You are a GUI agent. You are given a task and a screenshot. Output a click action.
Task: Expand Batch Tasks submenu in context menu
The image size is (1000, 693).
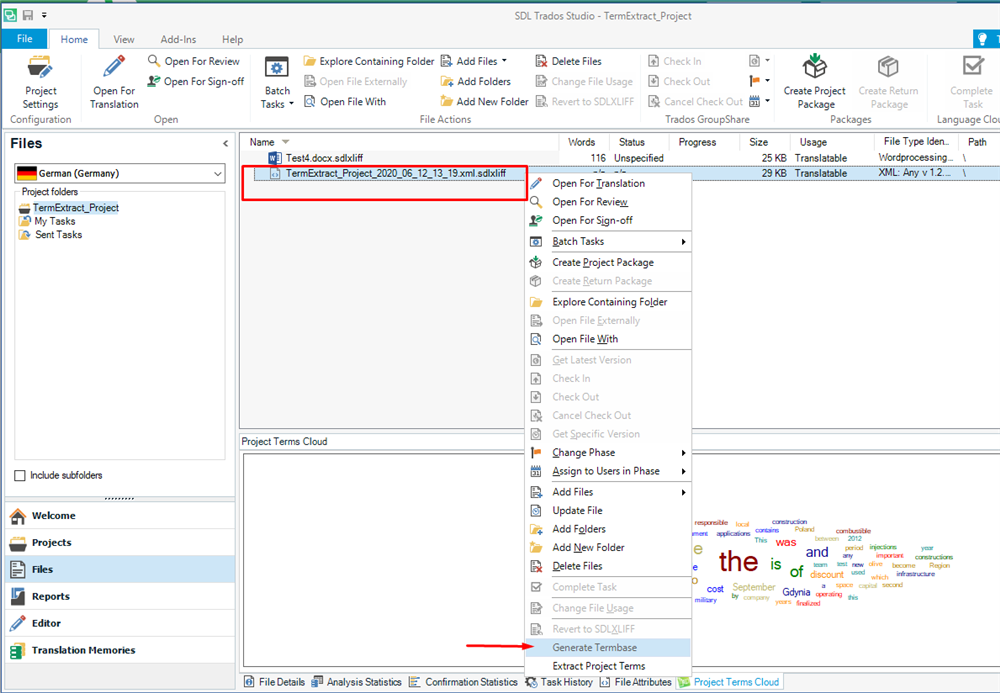(608, 241)
